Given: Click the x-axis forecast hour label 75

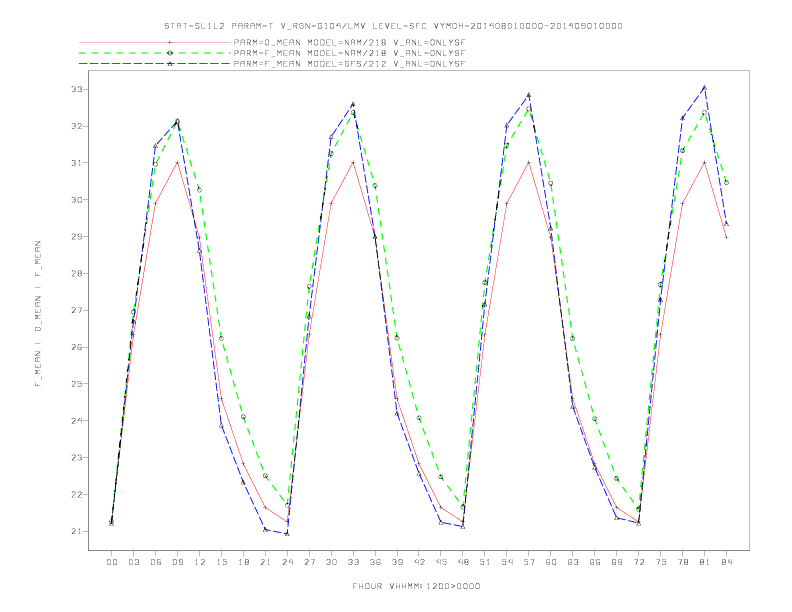Looking at the screenshot, I should point(661,562).
